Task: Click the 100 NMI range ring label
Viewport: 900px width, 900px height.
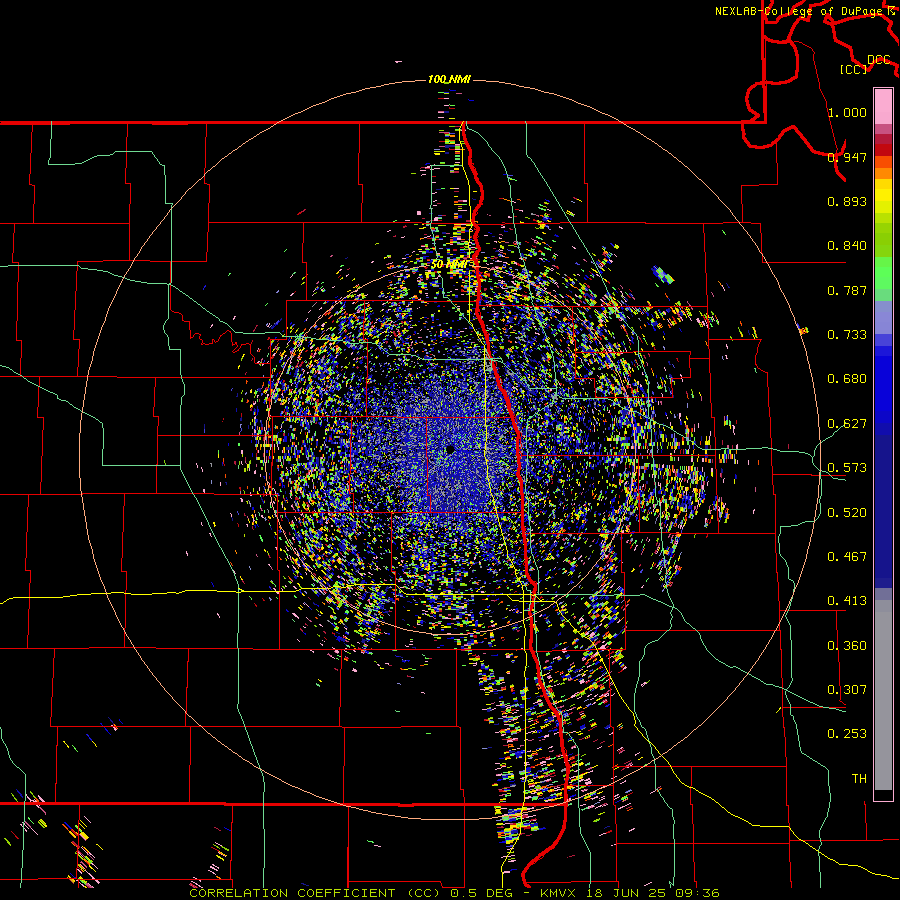Action: tap(449, 79)
